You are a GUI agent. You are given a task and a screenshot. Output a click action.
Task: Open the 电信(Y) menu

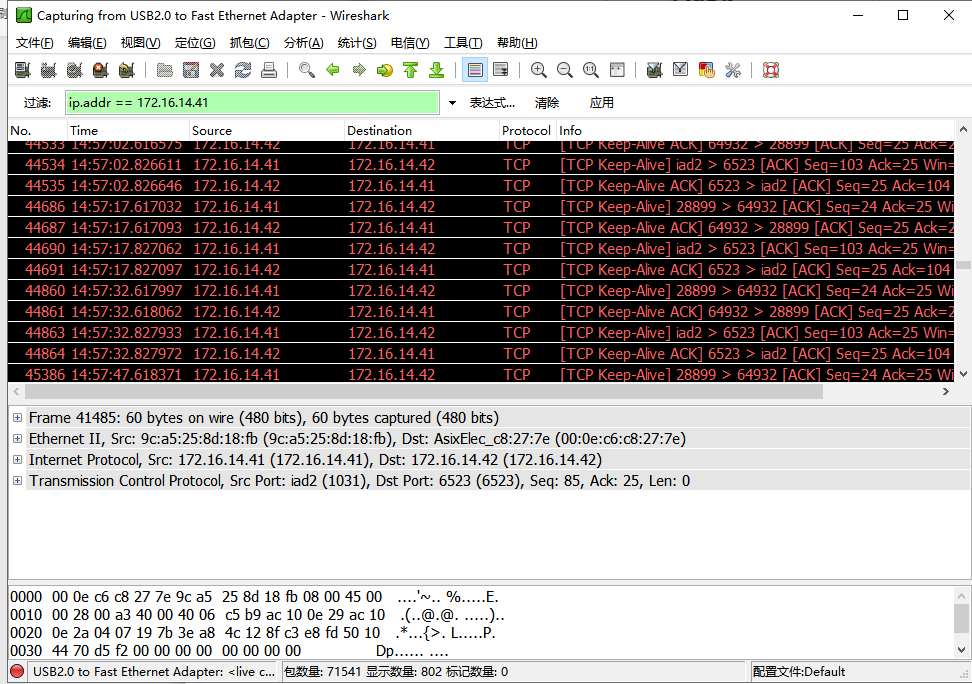[x=410, y=43]
